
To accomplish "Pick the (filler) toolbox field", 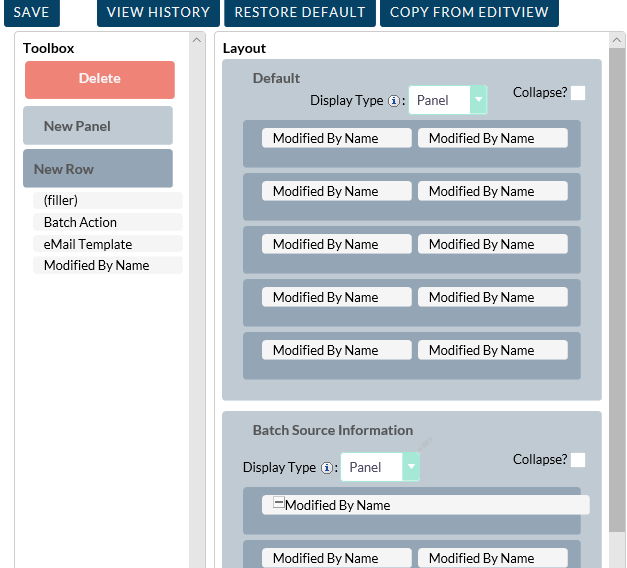I will (108, 200).
